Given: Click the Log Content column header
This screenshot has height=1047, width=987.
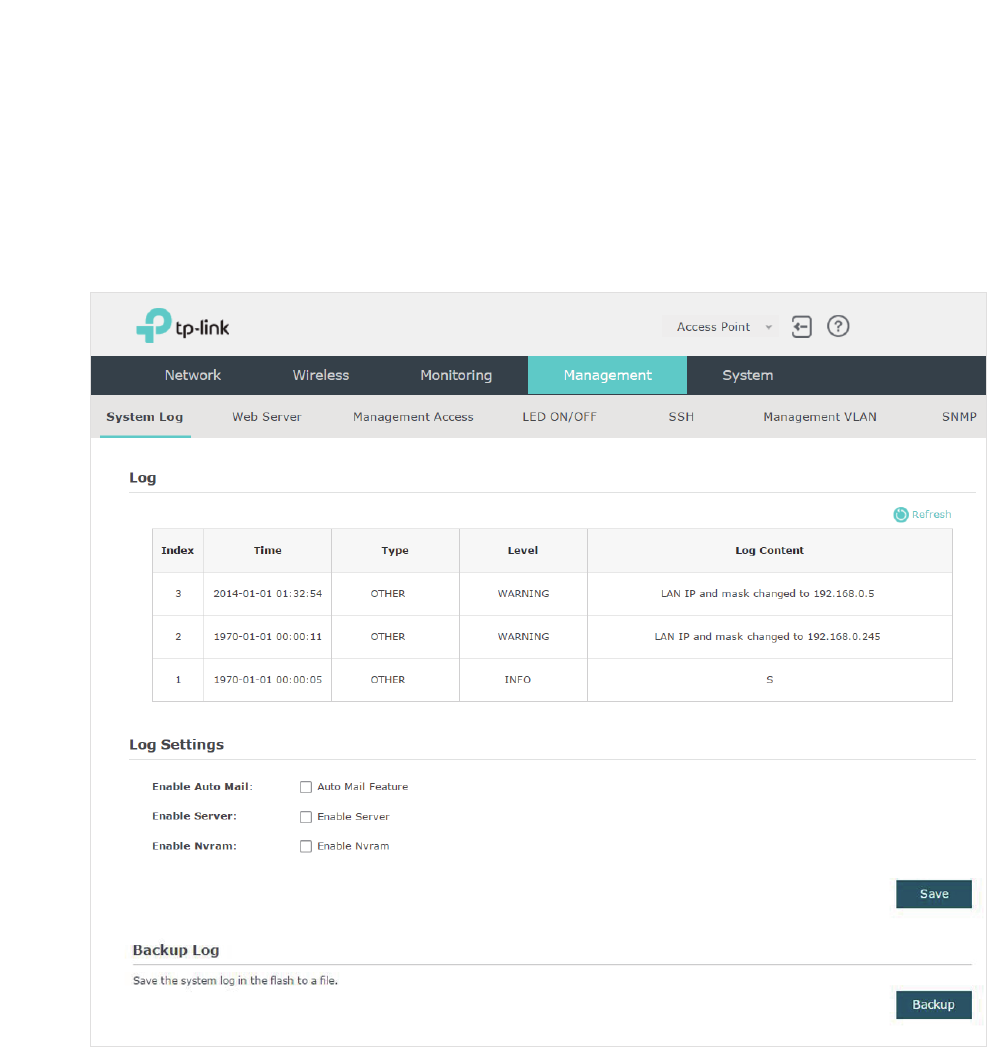Looking at the screenshot, I should pyautogui.click(x=769, y=550).
